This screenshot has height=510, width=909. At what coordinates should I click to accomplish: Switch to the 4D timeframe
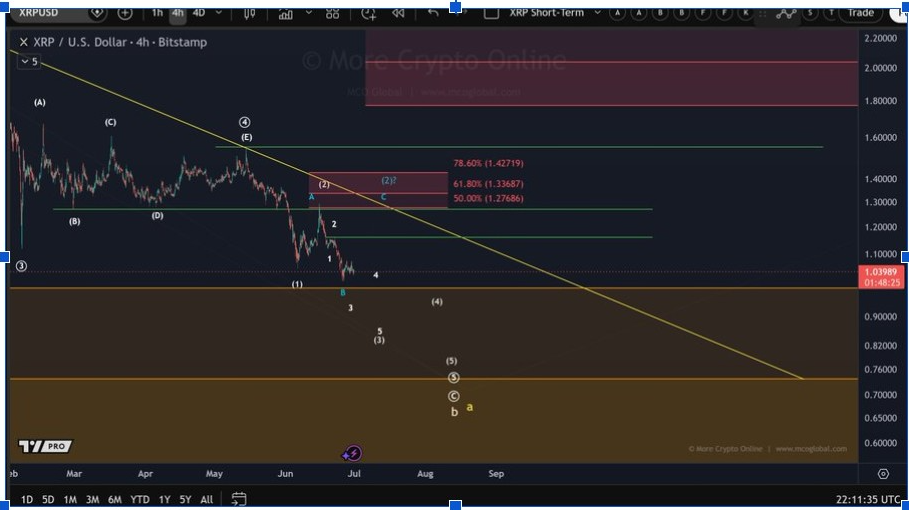199,13
